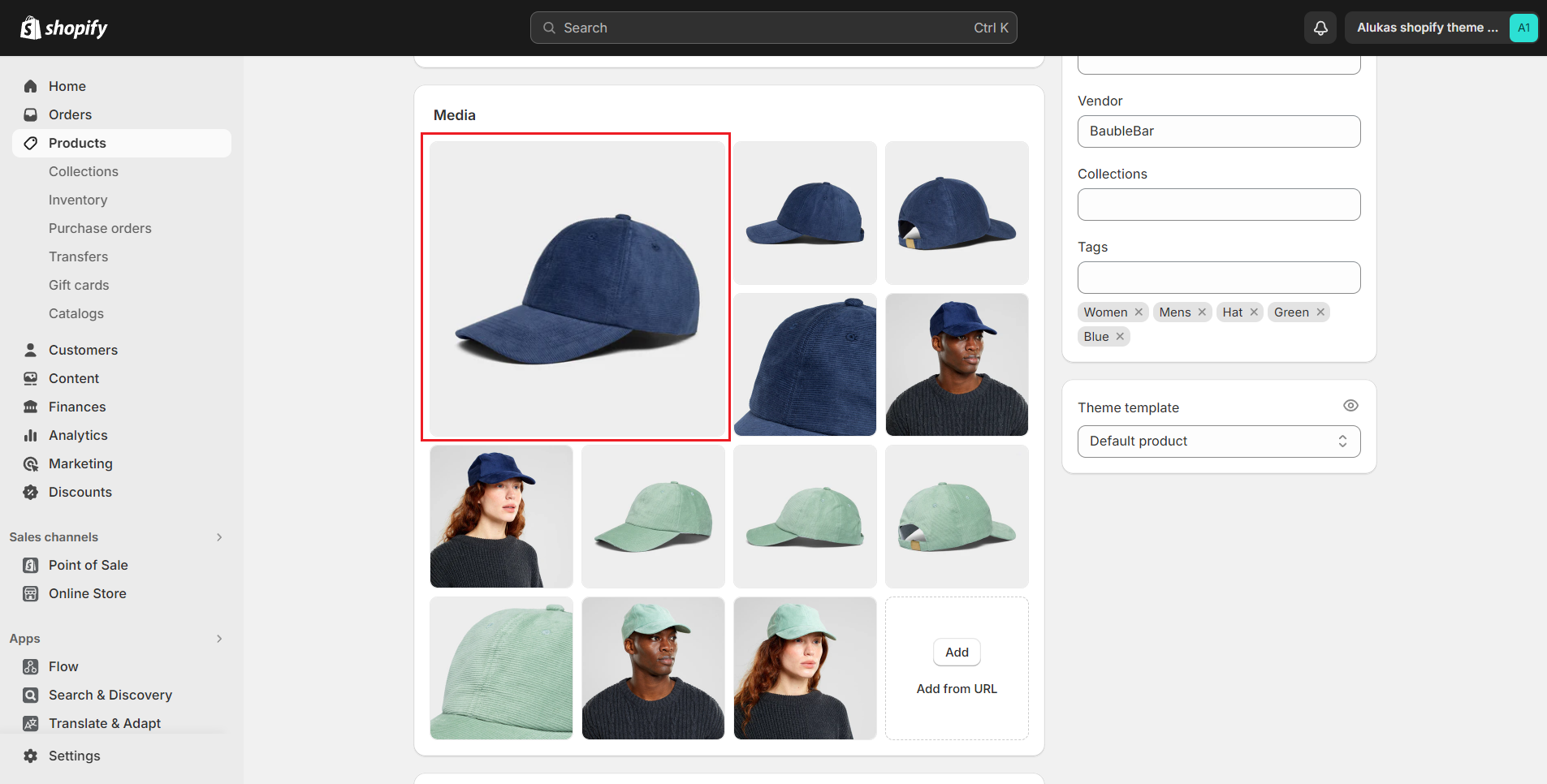
Task: Remove the Blue tag
Action: coord(1120,337)
